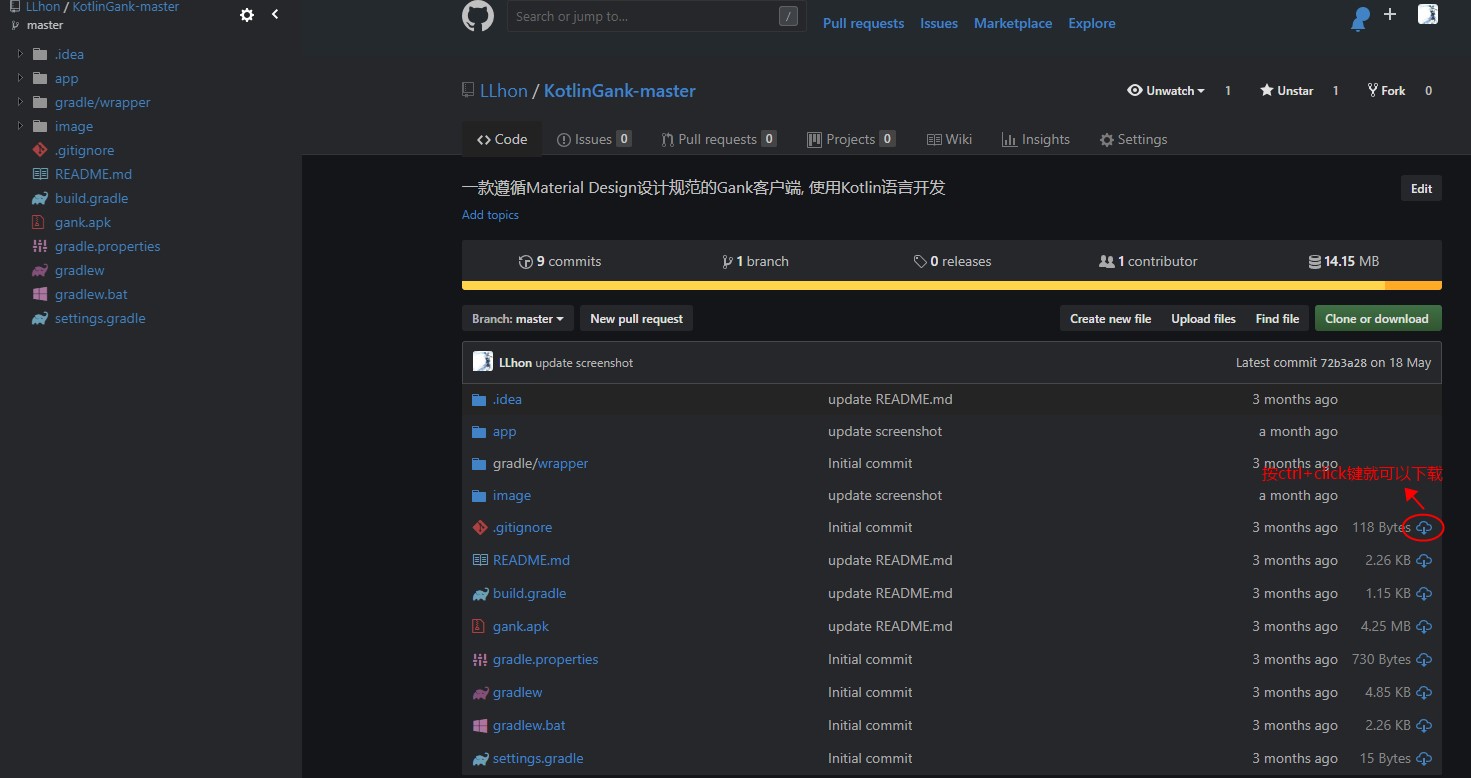Open the 9 commits link
Image resolution: width=1471 pixels, height=778 pixels.
coord(560,261)
